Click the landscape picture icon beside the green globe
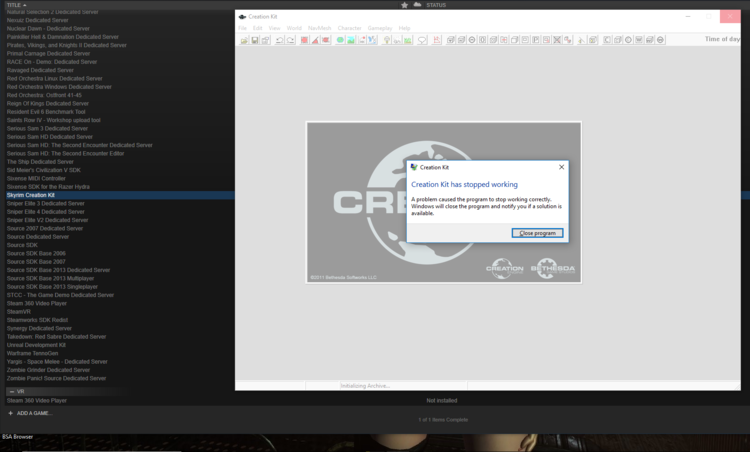Screen dimensions: 750x452 click(x=351, y=40)
